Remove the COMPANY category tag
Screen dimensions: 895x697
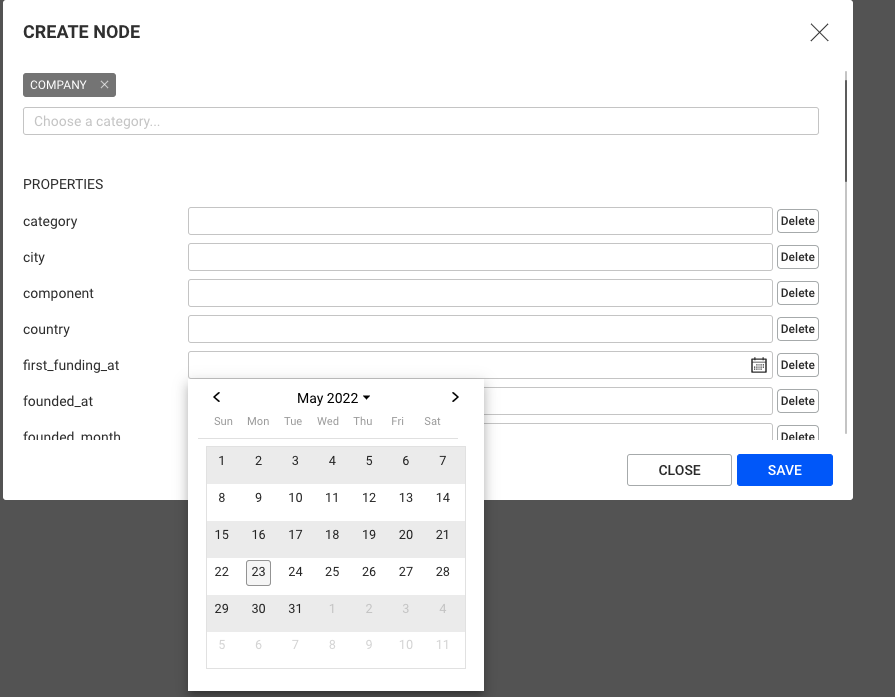(x=104, y=84)
